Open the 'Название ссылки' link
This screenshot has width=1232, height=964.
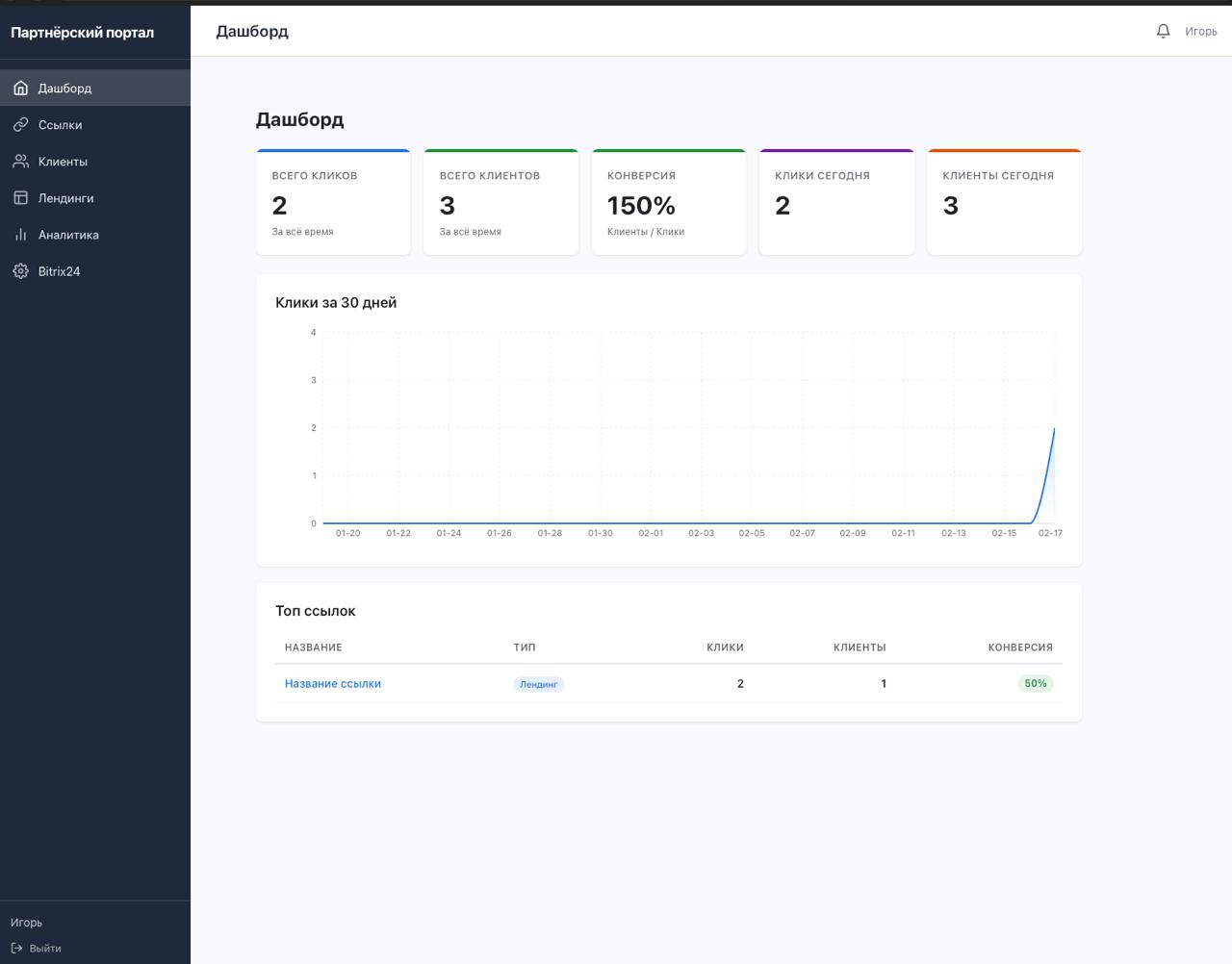[x=332, y=684]
